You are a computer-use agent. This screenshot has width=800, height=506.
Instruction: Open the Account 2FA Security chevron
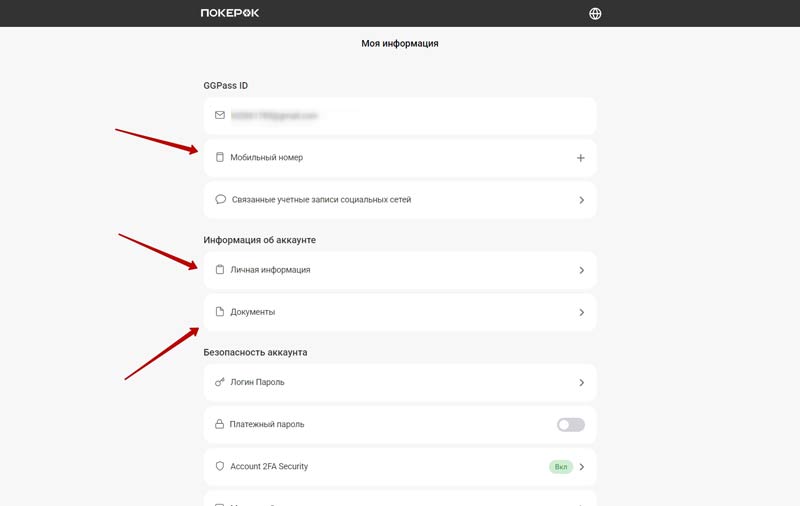tap(582, 466)
